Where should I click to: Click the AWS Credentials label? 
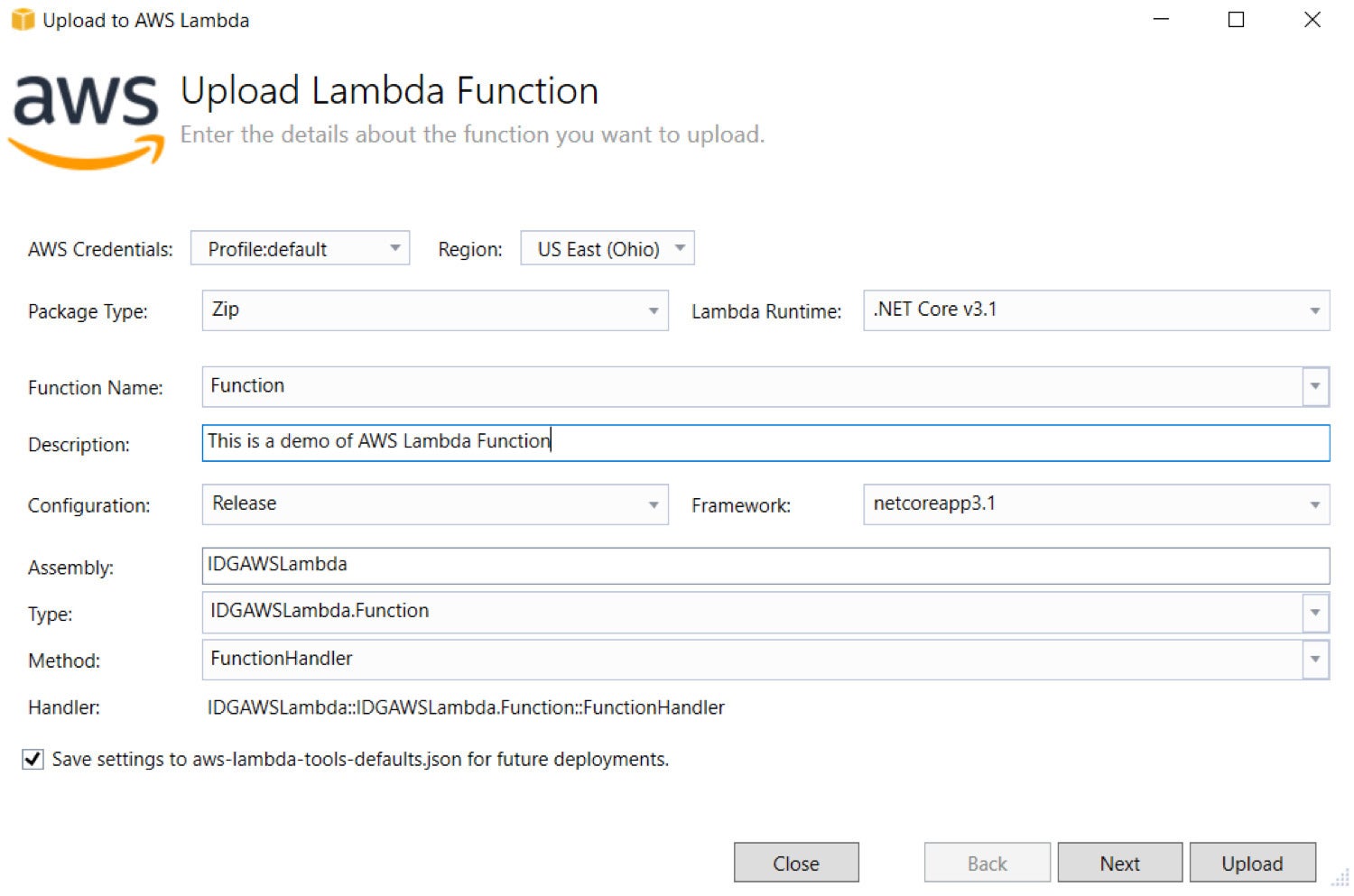[100, 250]
